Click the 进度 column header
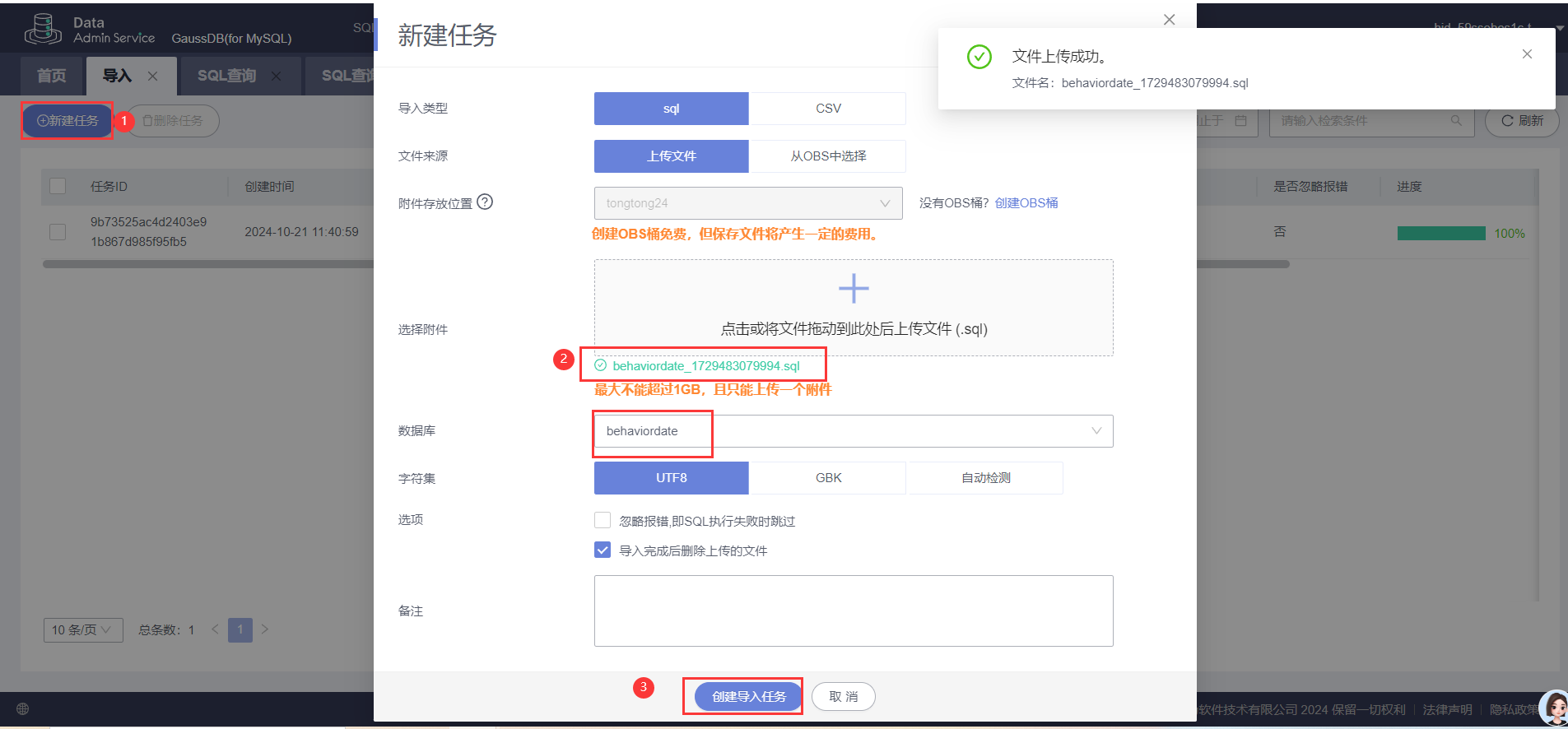Image resolution: width=1568 pixels, height=729 pixels. (x=1409, y=187)
